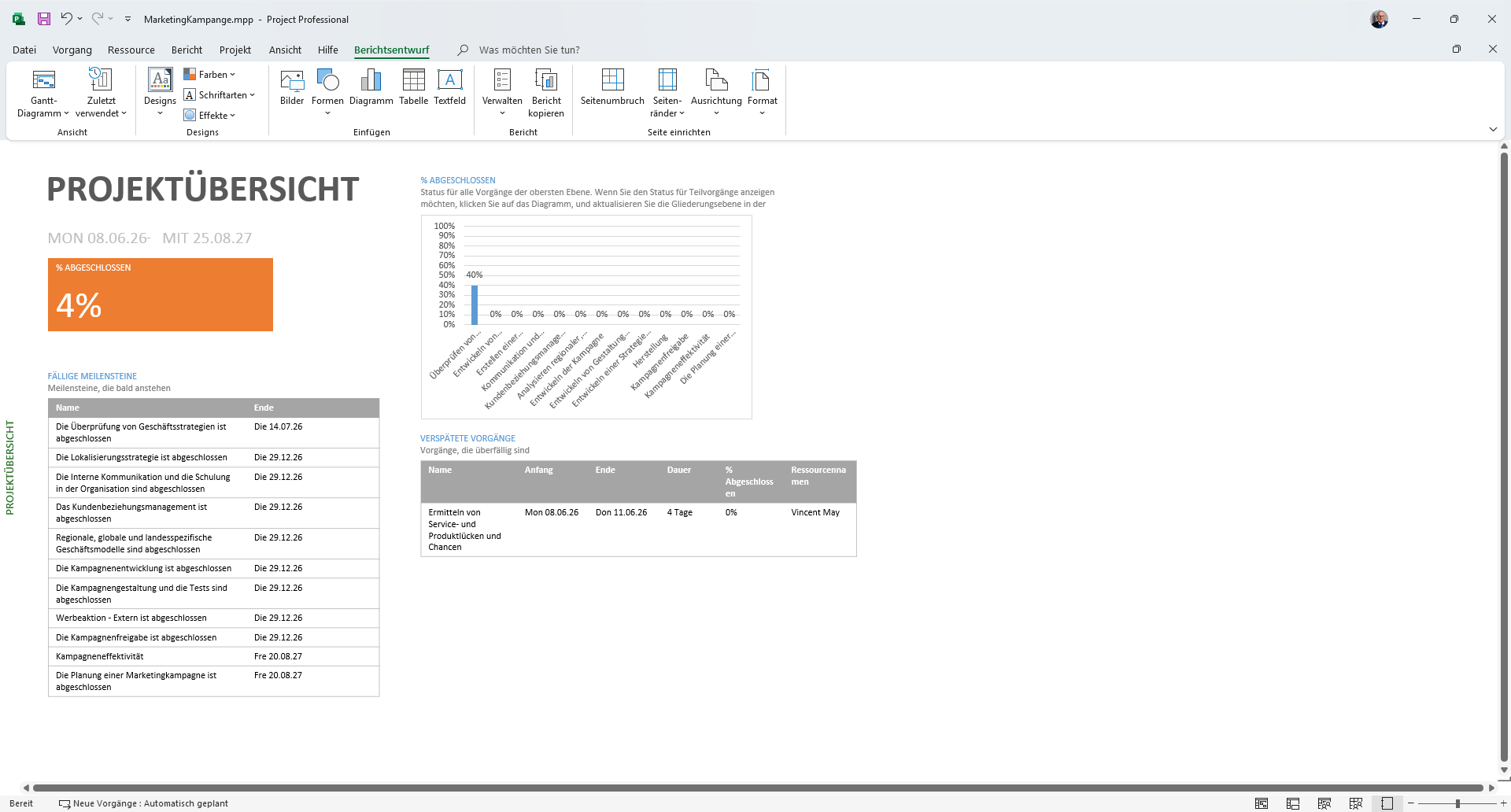The height and width of the screenshot is (812, 1511).
Task: Expand the Schriftarten dropdown
Action: pyautogui.click(x=220, y=94)
